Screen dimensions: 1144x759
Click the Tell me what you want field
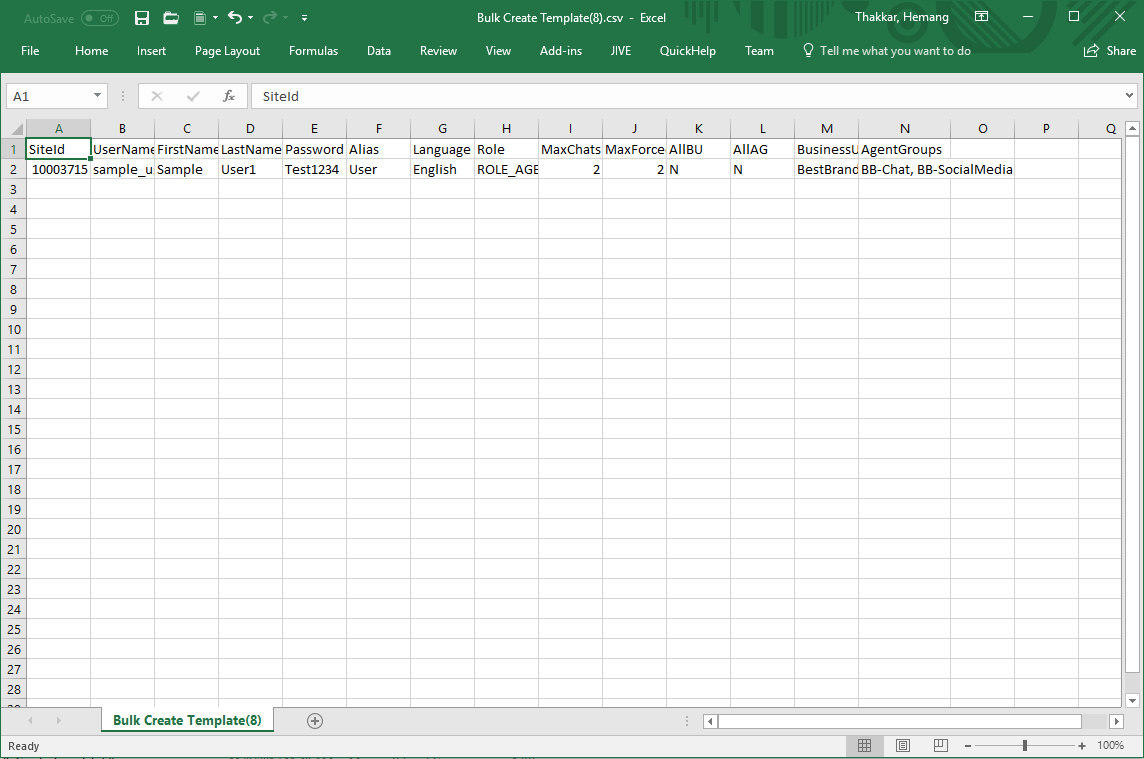[x=894, y=51]
